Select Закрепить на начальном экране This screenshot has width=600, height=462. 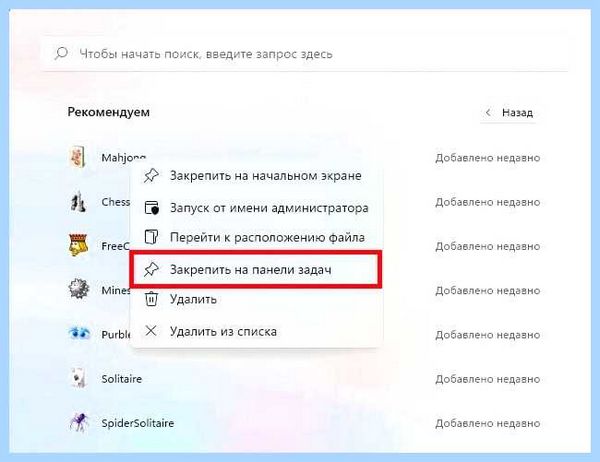256,176
